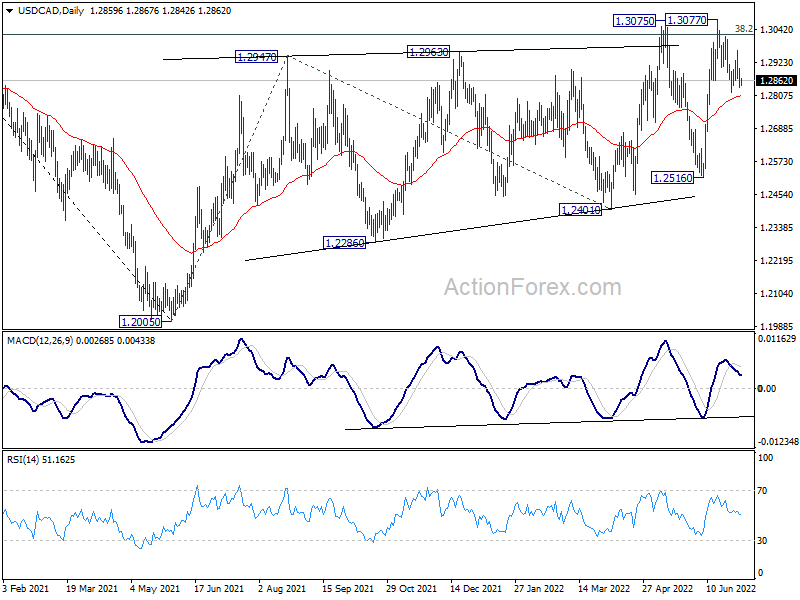The image size is (800, 600).
Task: Click the 1.20050 low price label
Action: (140, 321)
